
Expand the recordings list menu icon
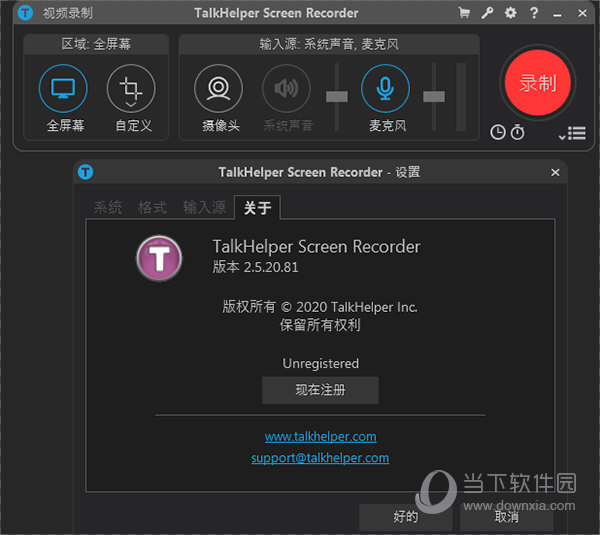(572, 133)
